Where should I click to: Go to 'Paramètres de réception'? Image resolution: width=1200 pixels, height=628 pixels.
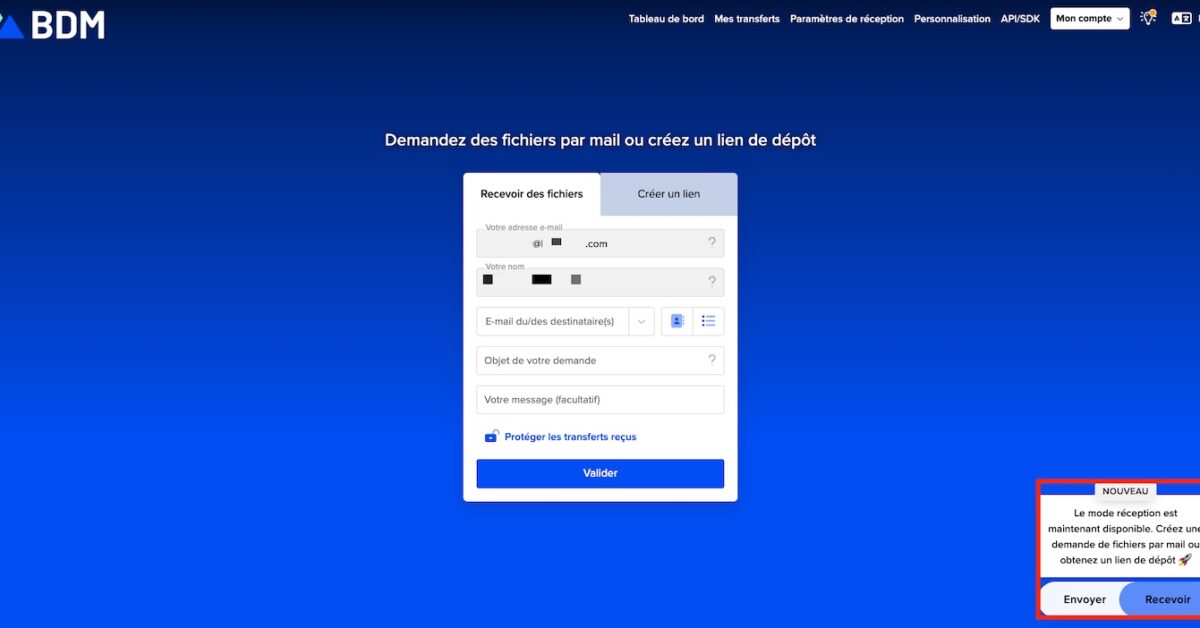[x=847, y=18]
